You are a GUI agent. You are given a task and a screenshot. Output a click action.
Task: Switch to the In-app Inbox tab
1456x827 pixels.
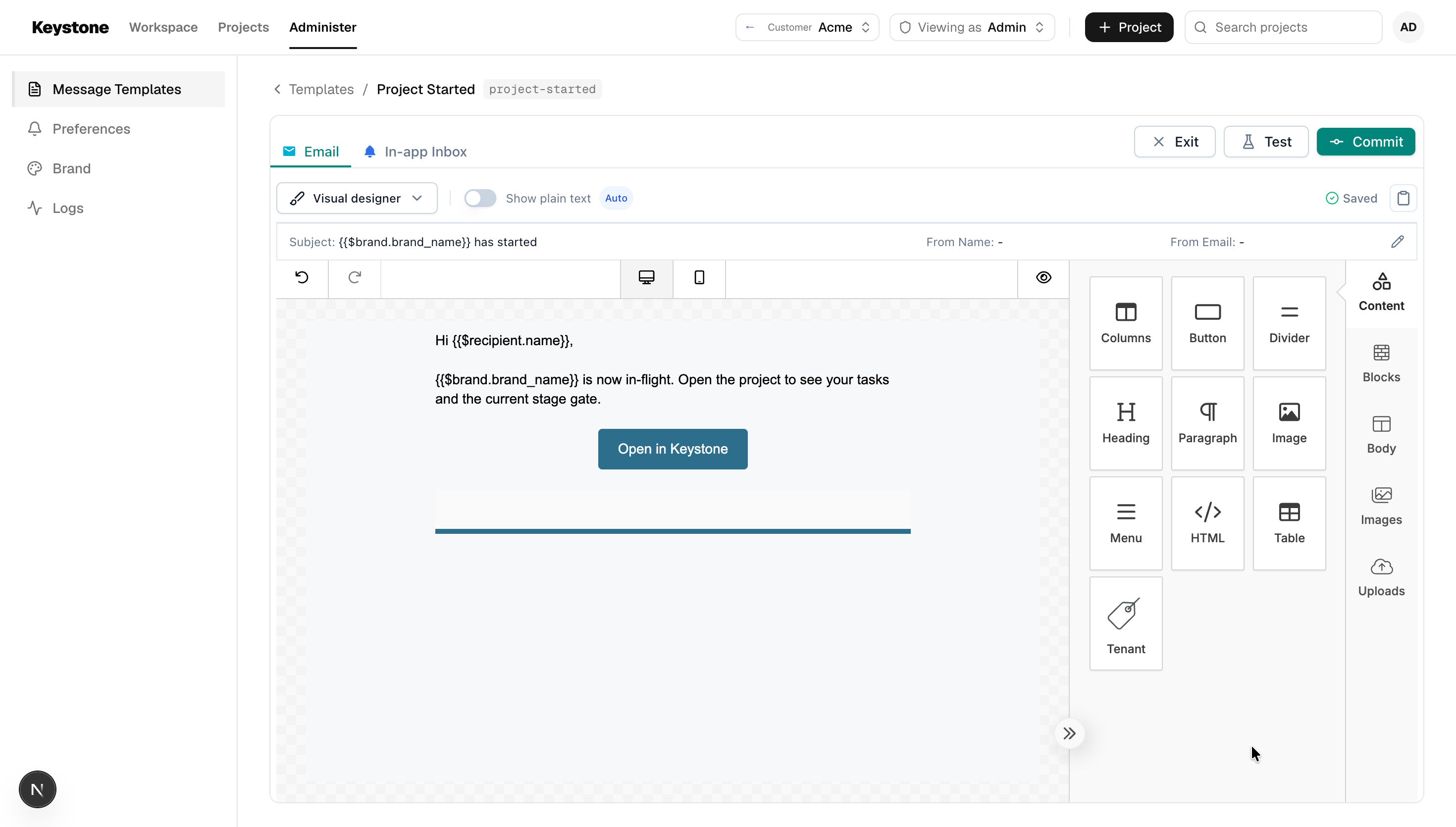click(415, 152)
